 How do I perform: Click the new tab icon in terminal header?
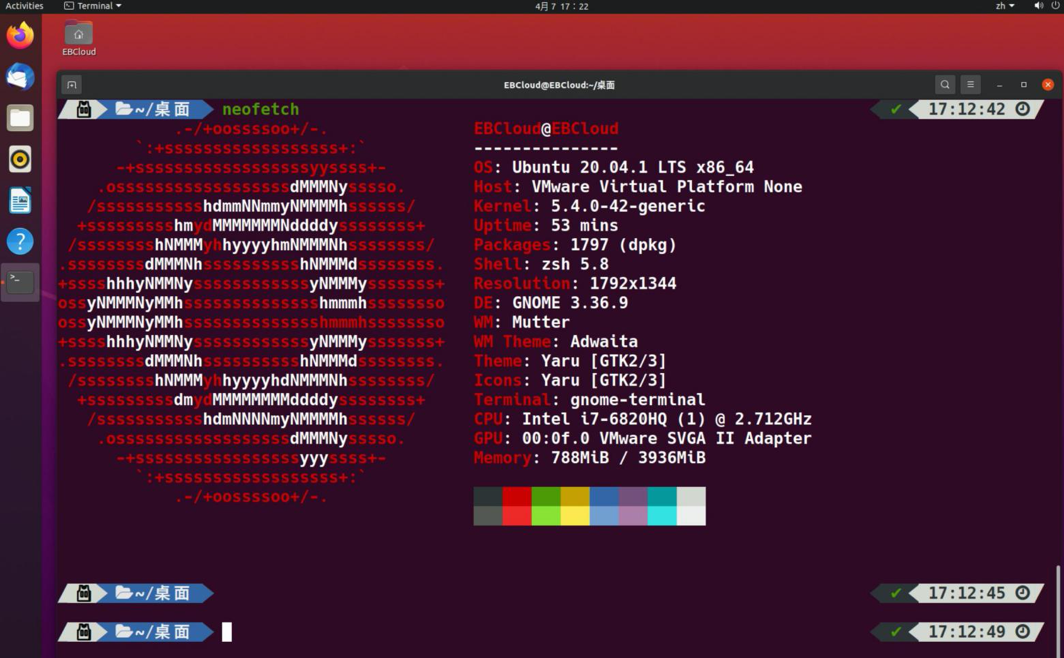[71, 85]
